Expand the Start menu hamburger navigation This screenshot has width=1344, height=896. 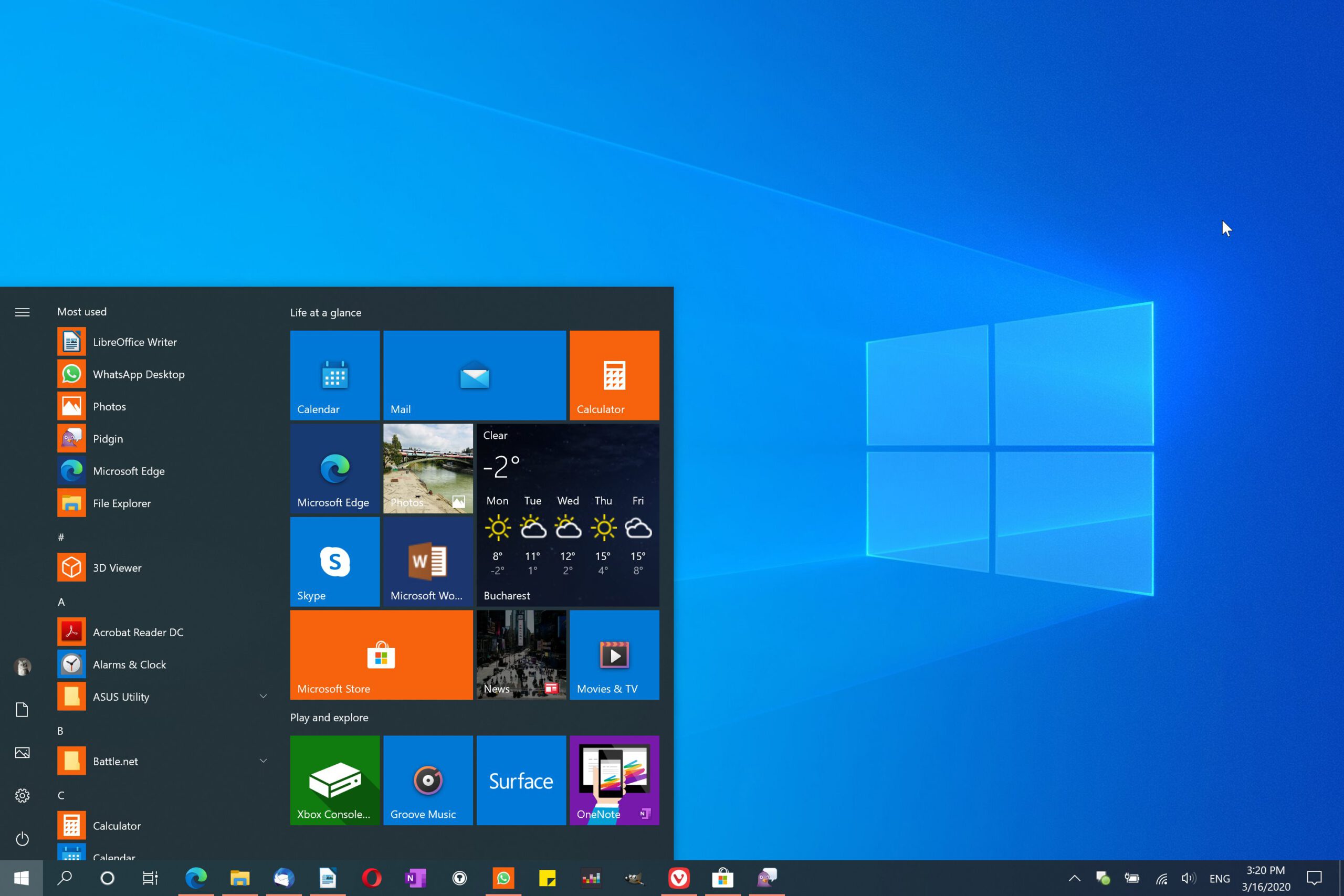pyautogui.click(x=22, y=312)
